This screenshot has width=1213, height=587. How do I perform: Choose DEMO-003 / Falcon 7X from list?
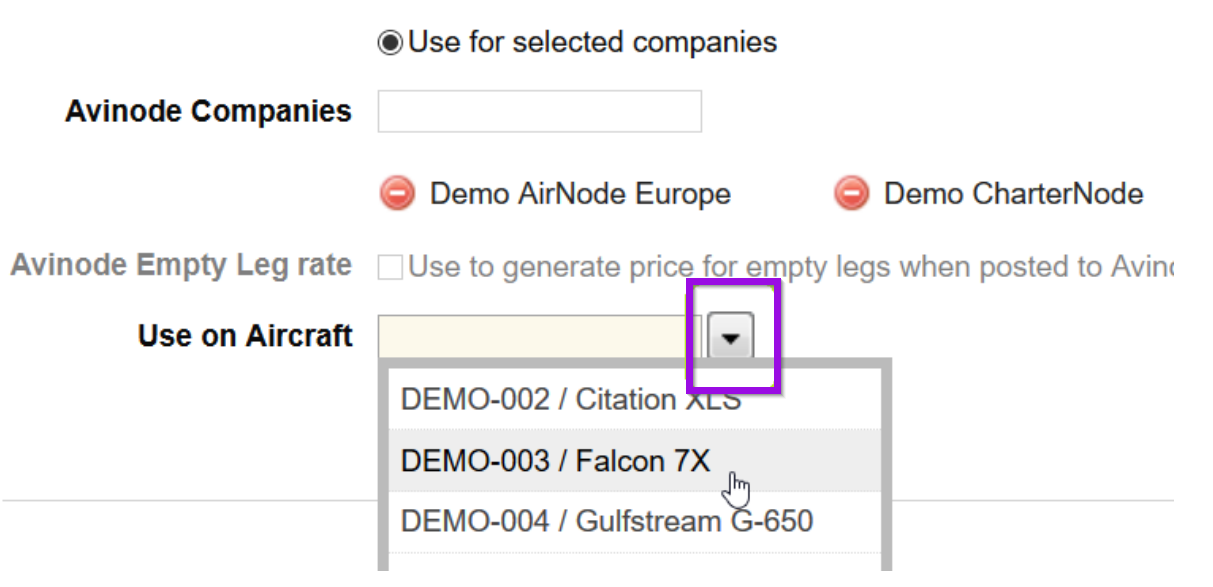click(635, 461)
